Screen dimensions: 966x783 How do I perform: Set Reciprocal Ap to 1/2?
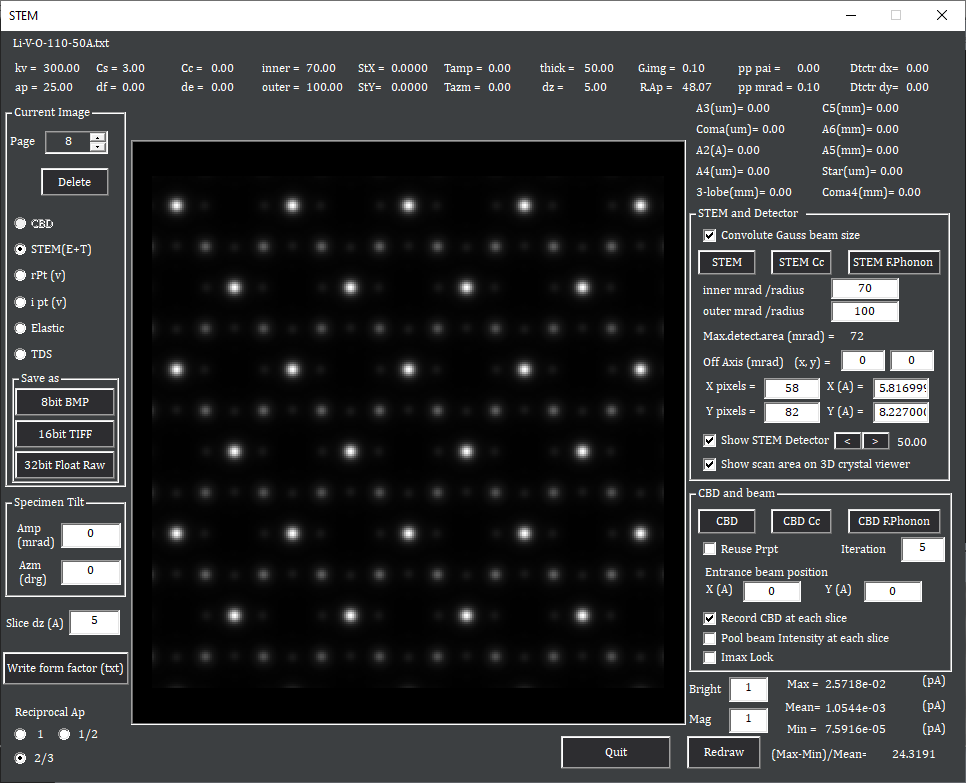pyautogui.click(x=64, y=734)
